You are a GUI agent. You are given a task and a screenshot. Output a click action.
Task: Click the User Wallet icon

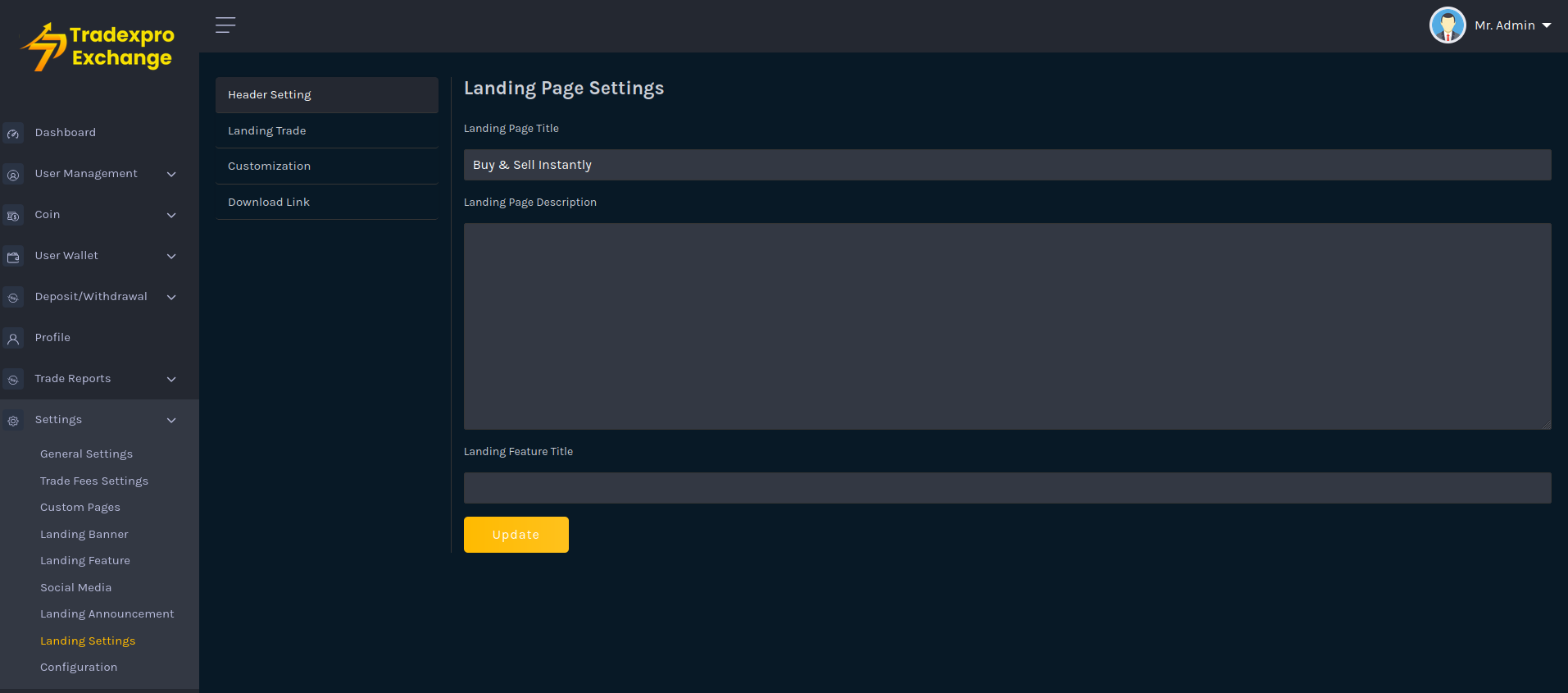point(13,257)
